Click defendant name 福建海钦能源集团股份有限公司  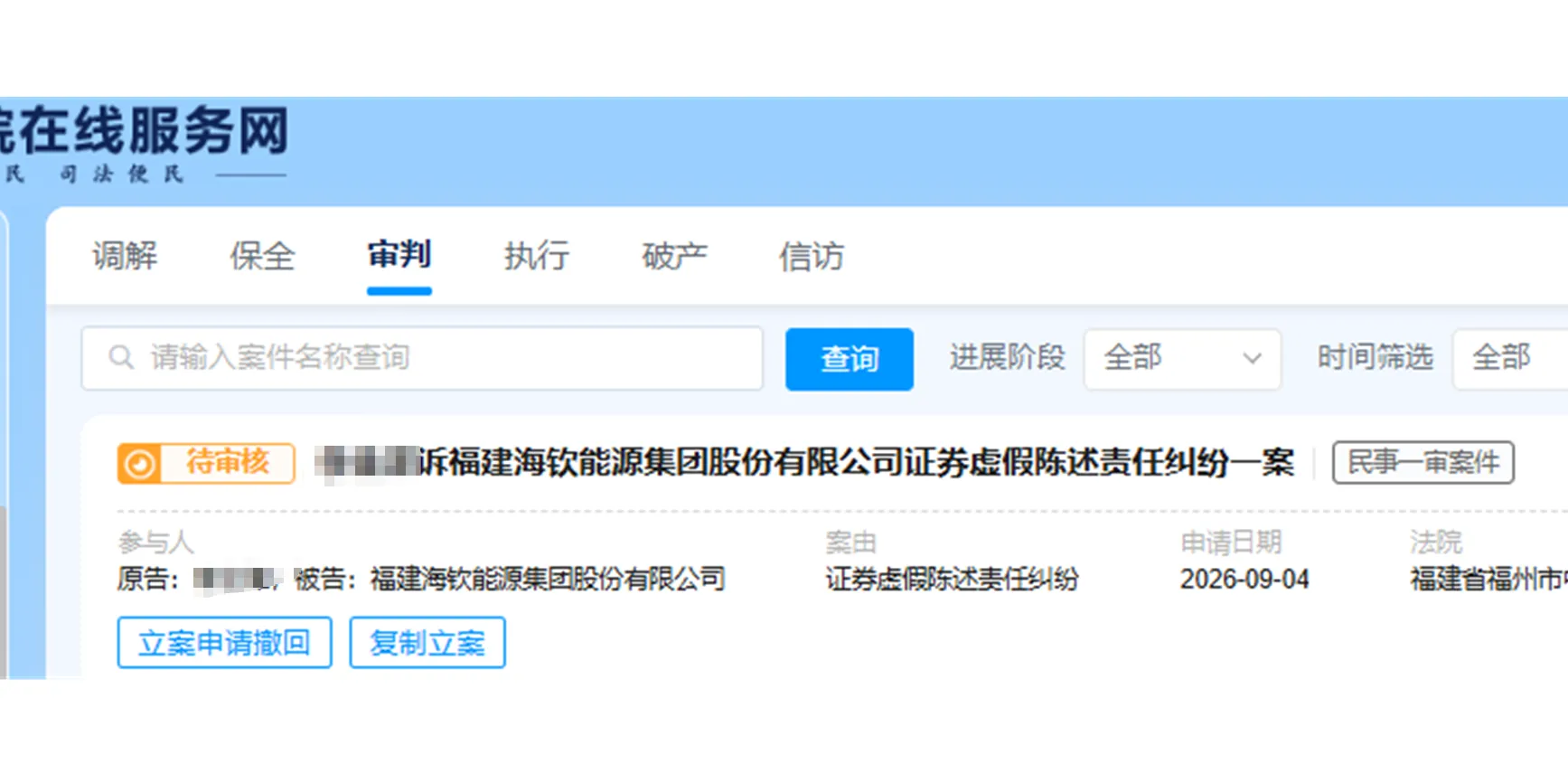[x=548, y=580]
